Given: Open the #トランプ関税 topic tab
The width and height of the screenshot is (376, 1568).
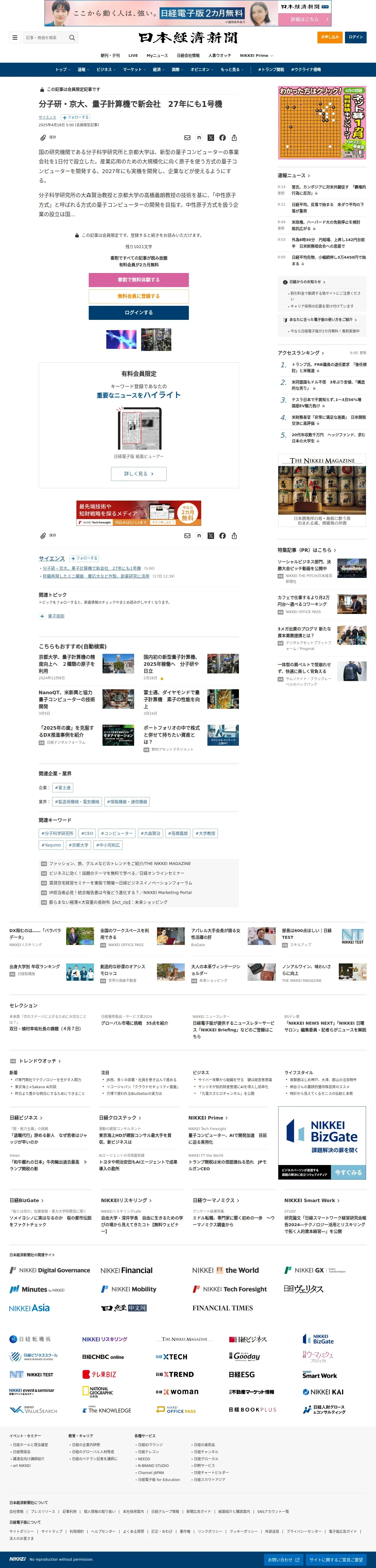Looking at the screenshot, I should [271, 69].
